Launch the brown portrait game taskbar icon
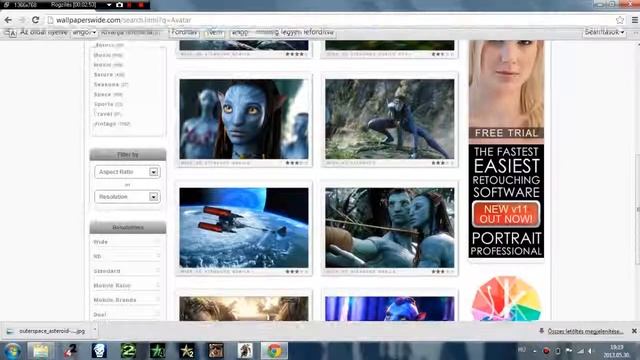This screenshot has height=360, width=640. click(216, 351)
